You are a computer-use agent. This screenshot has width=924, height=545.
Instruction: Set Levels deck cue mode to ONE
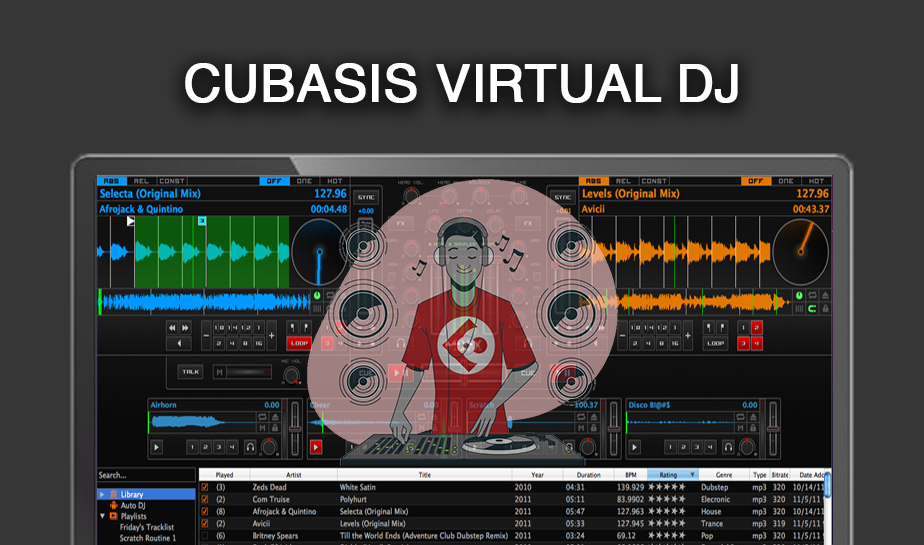pyautogui.click(x=786, y=181)
